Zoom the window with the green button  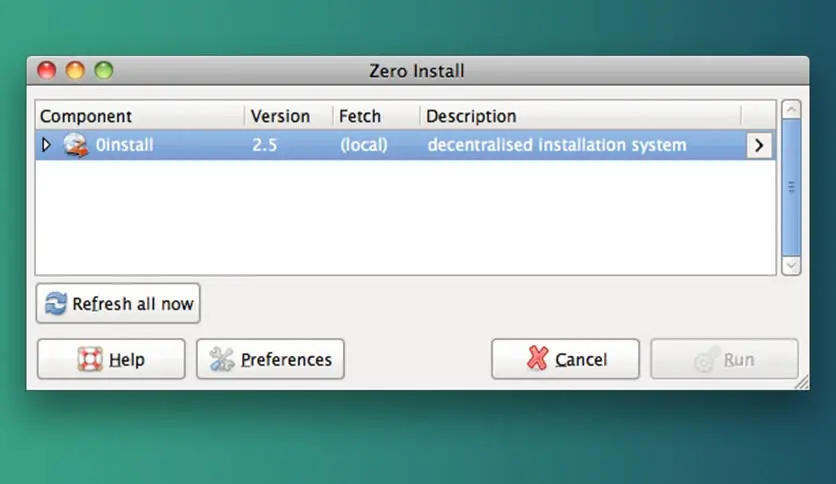(x=104, y=70)
